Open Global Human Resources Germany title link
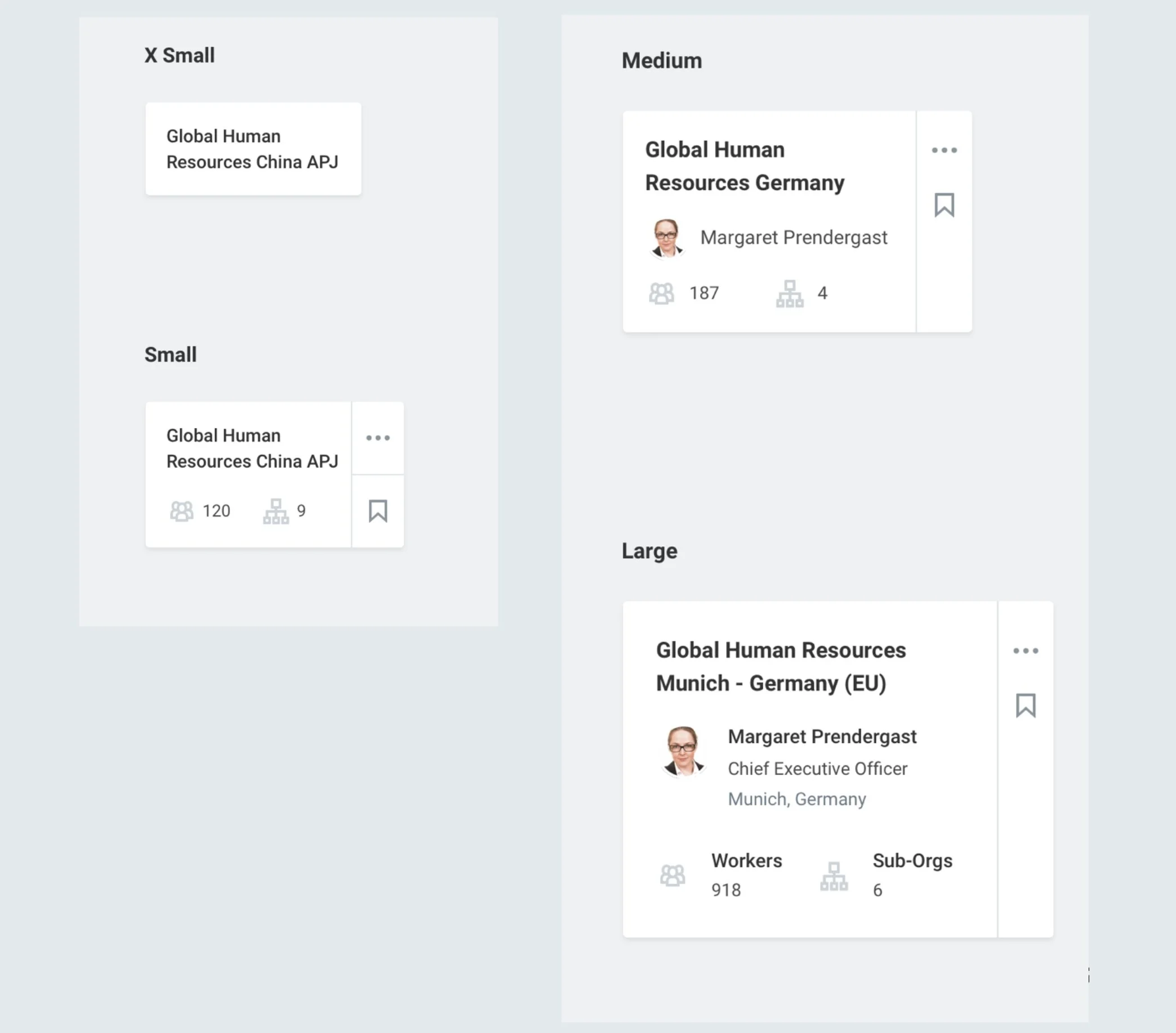Screen dimensions: 1176x1033 pyautogui.click(x=745, y=166)
